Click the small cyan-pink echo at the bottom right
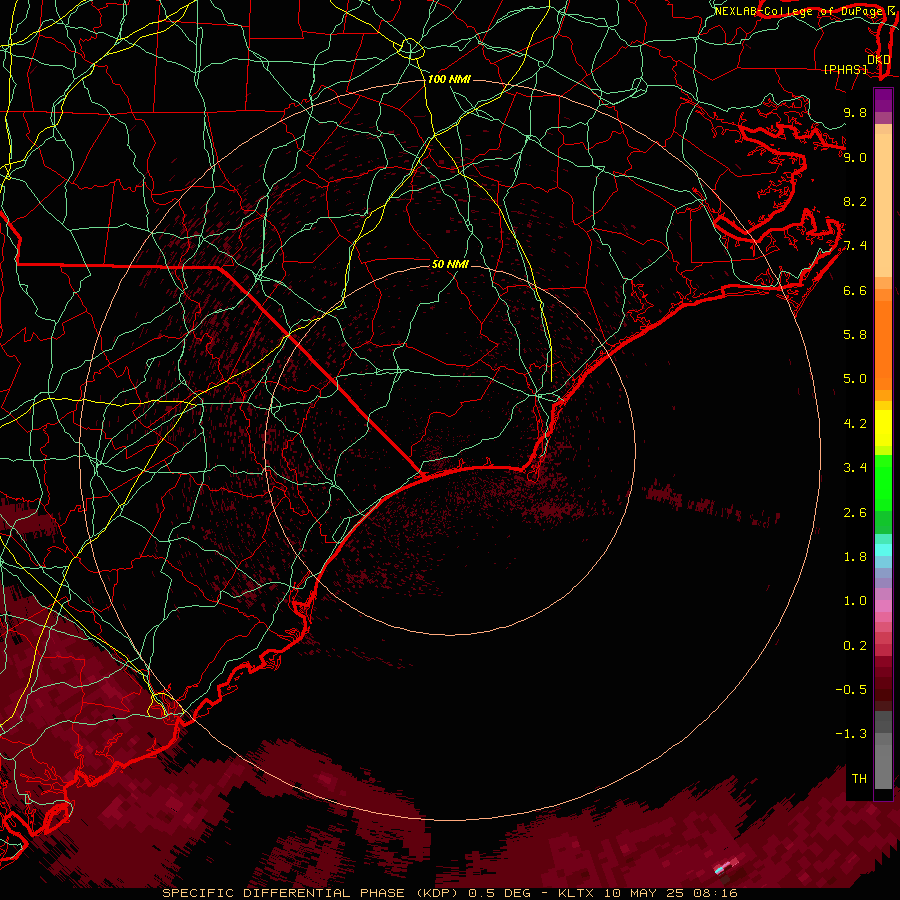900x900 pixels. click(x=726, y=866)
